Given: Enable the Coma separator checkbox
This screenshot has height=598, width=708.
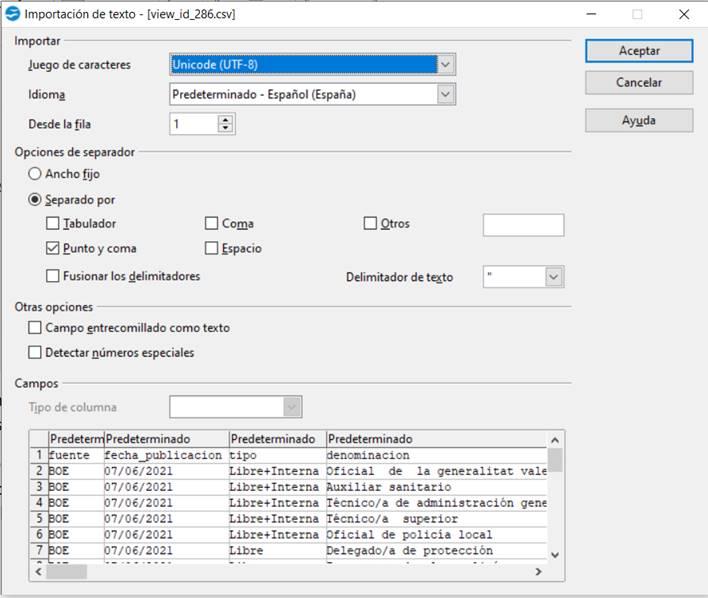Looking at the screenshot, I should [211, 223].
